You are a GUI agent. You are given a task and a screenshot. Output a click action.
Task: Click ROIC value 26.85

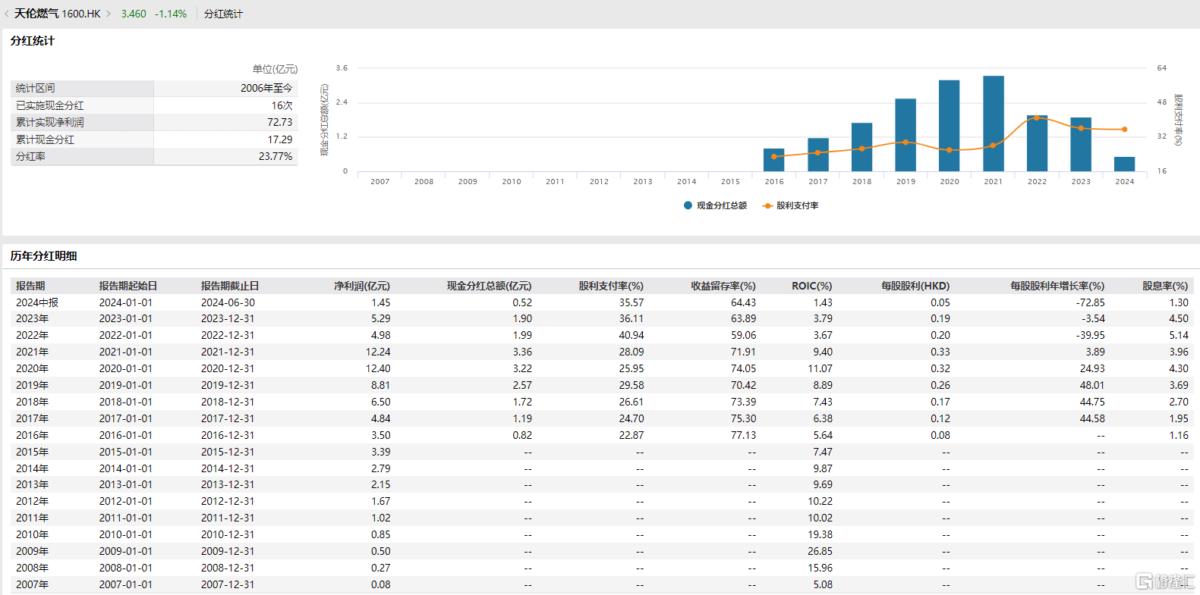click(820, 551)
